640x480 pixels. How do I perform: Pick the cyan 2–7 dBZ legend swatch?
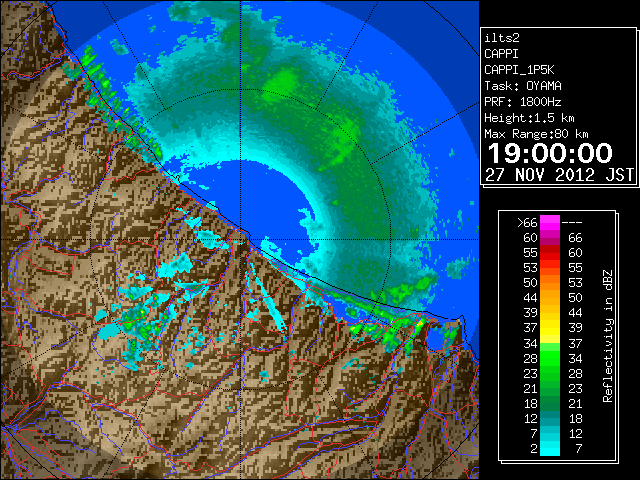coord(550,449)
